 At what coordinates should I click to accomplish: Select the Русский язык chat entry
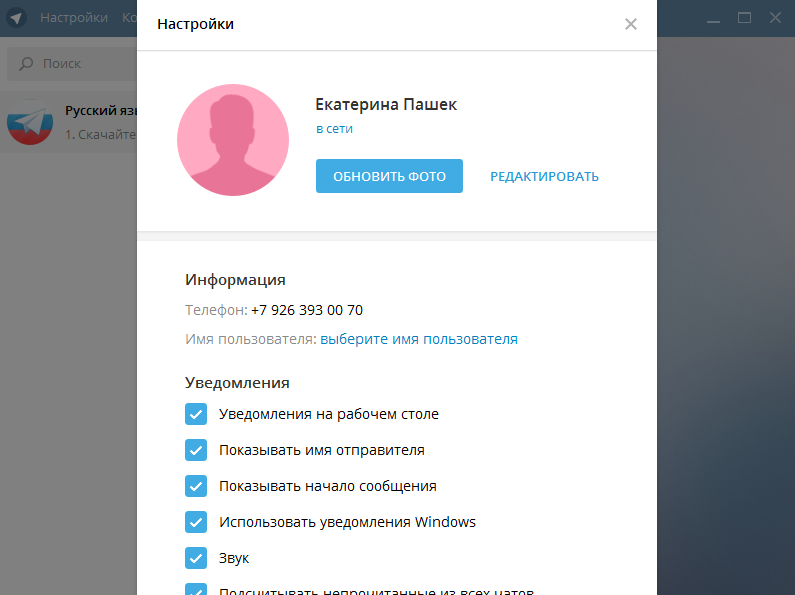click(68, 122)
